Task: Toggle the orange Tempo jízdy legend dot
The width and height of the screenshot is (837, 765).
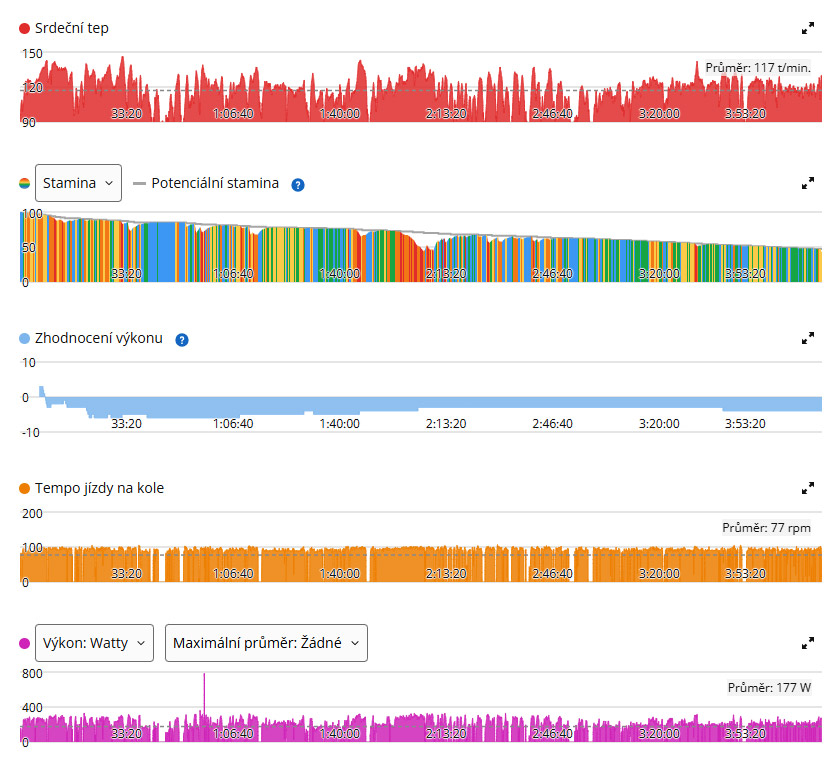Action: [x=25, y=488]
